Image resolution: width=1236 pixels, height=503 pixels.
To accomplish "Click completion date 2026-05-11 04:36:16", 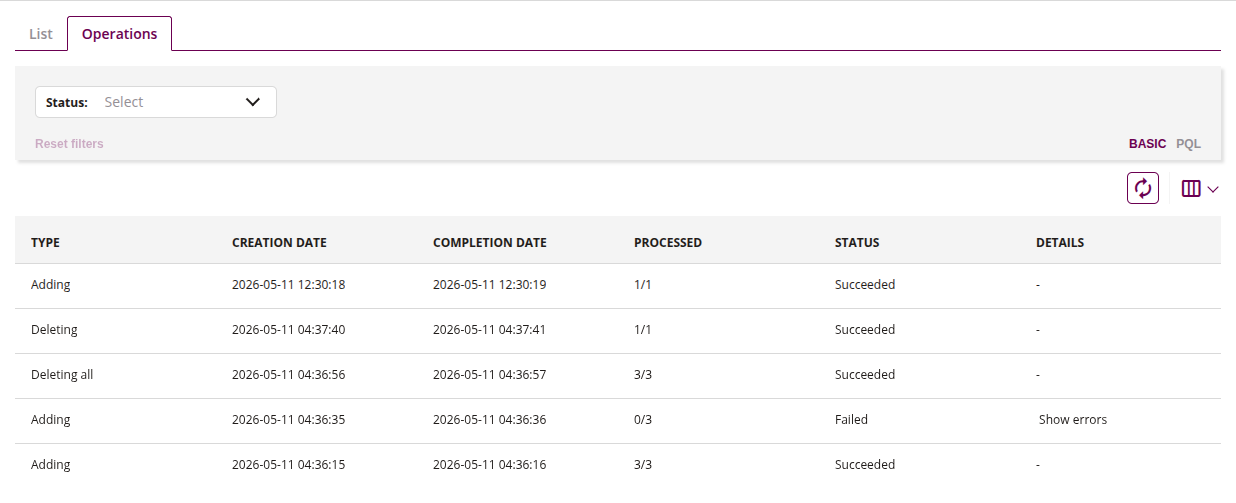I will click(x=489, y=465).
